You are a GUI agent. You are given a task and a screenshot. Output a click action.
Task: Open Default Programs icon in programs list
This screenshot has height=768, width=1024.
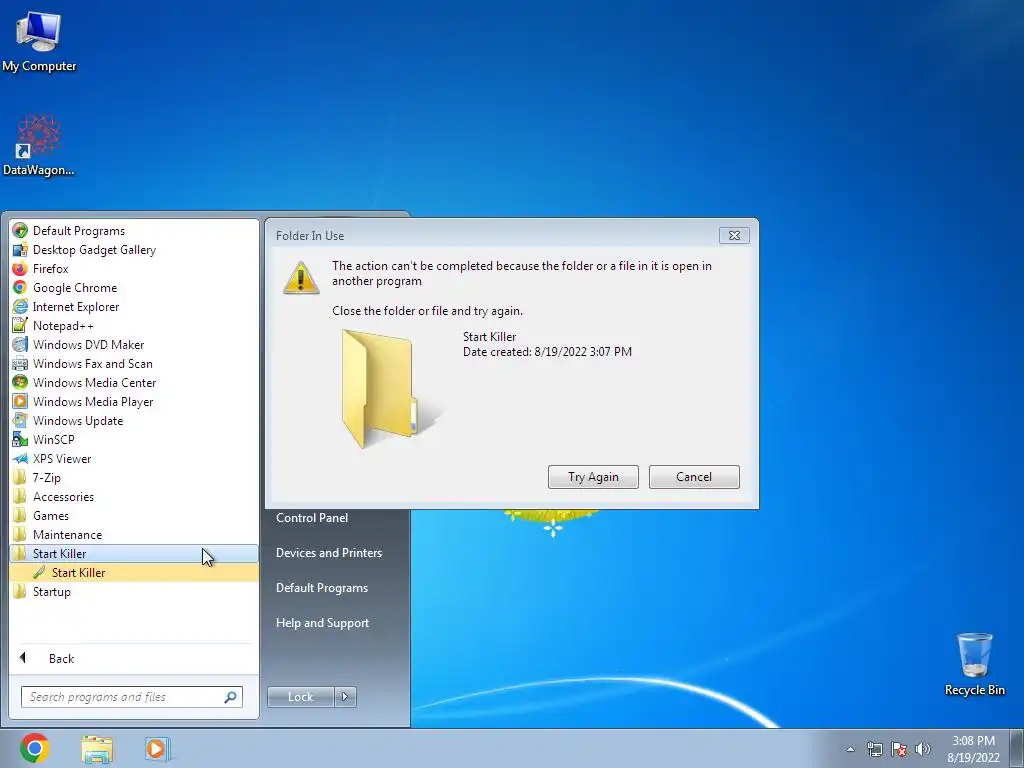click(x=20, y=231)
